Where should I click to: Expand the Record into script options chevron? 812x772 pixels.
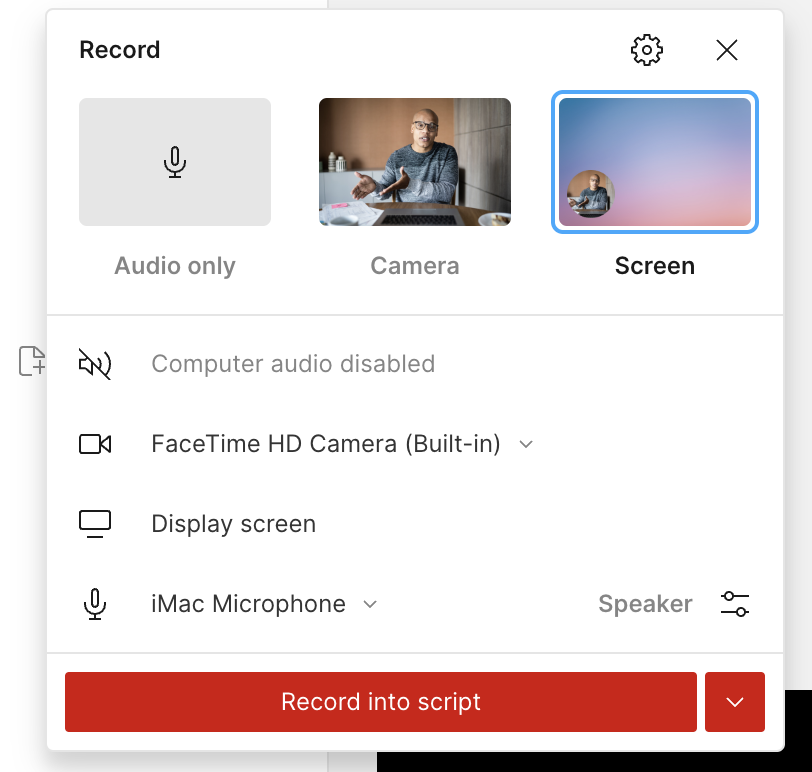(734, 702)
